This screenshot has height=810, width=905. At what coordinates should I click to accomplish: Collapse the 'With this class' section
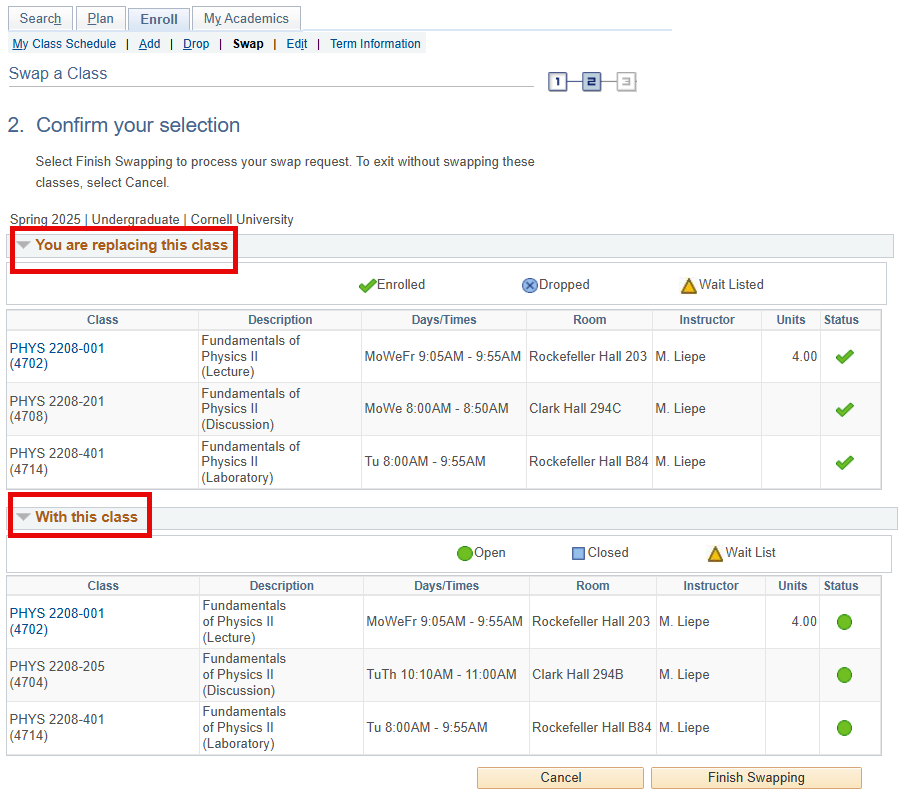[x=23, y=517]
